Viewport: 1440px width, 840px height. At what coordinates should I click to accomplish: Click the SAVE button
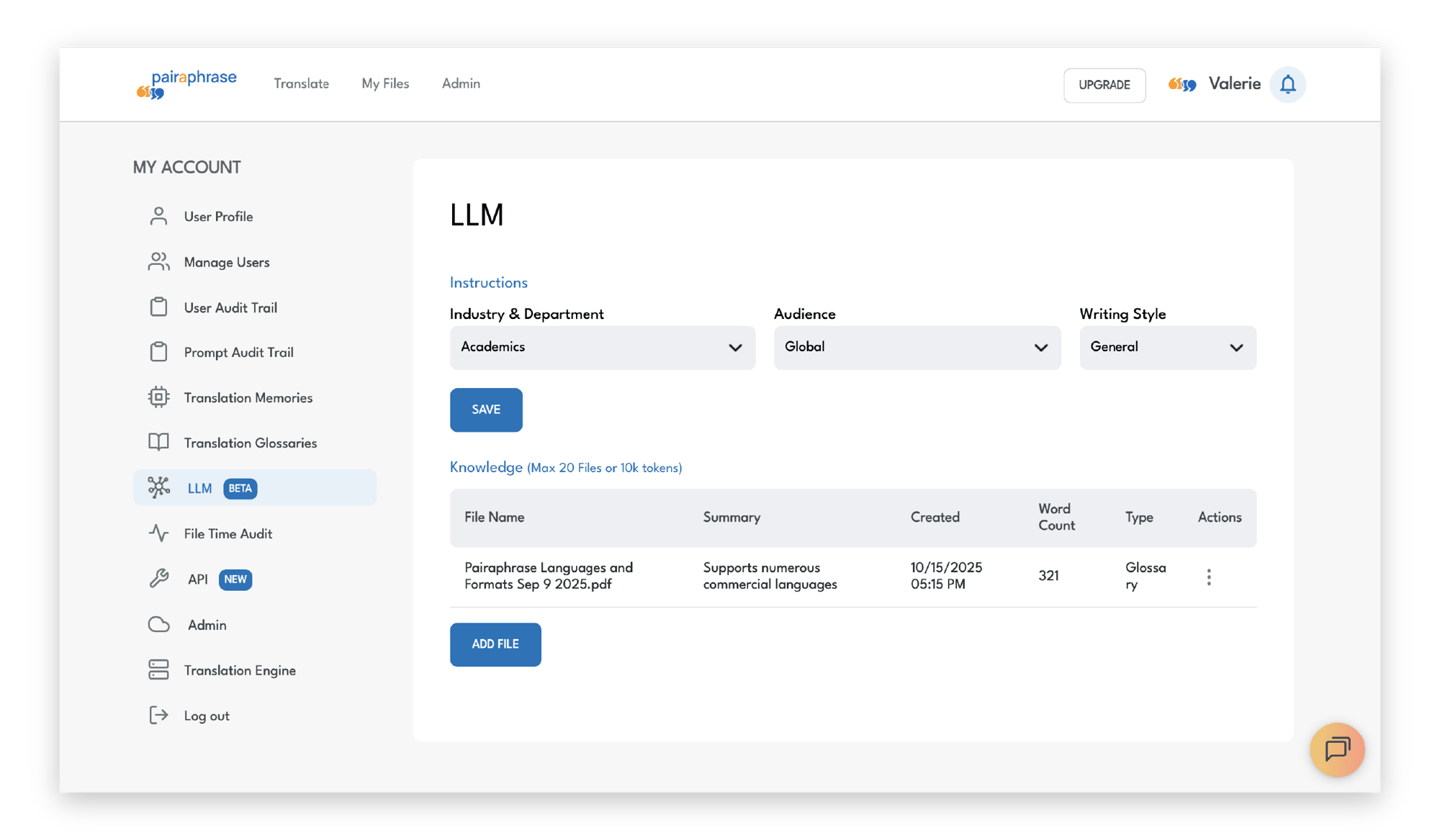click(x=486, y=410)
